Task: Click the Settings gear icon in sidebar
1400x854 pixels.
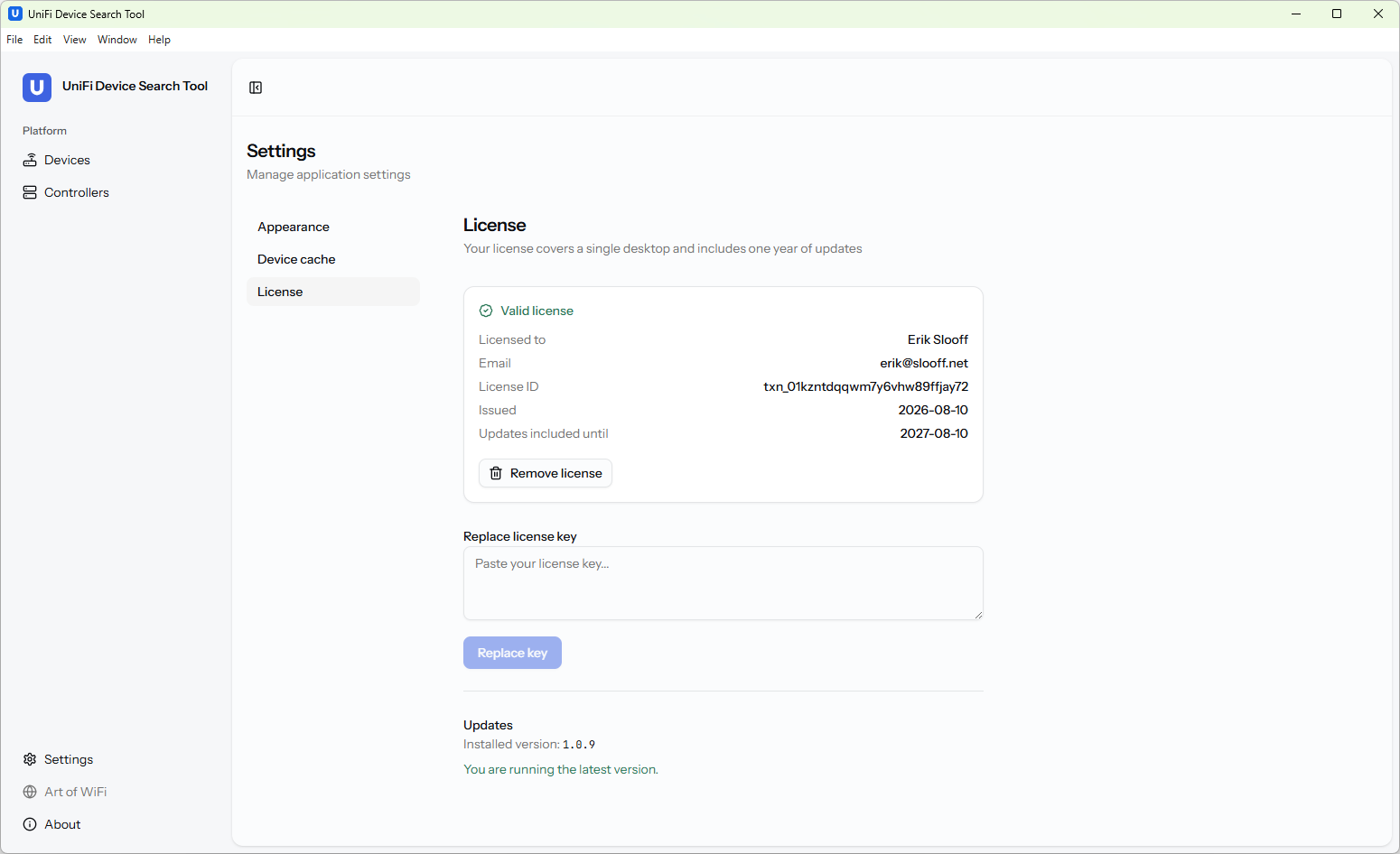Action: (x=30, y=759)
